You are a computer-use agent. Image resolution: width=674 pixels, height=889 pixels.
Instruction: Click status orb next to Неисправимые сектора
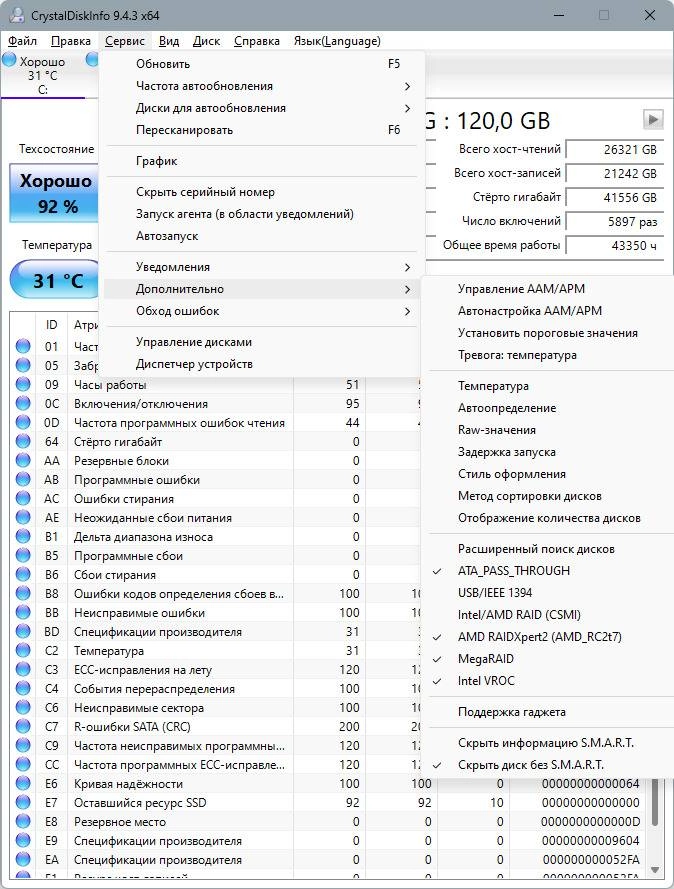[x=23, y=708]
